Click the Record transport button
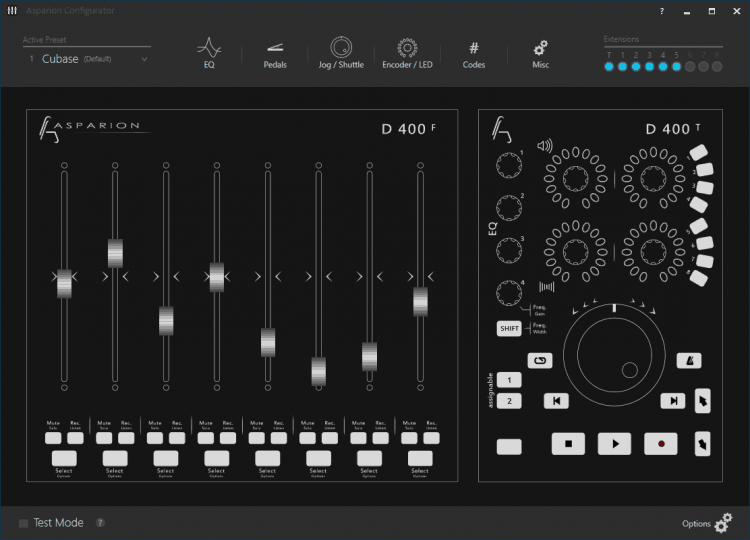The height and width of the screenshot is (540, 750). 661,444
